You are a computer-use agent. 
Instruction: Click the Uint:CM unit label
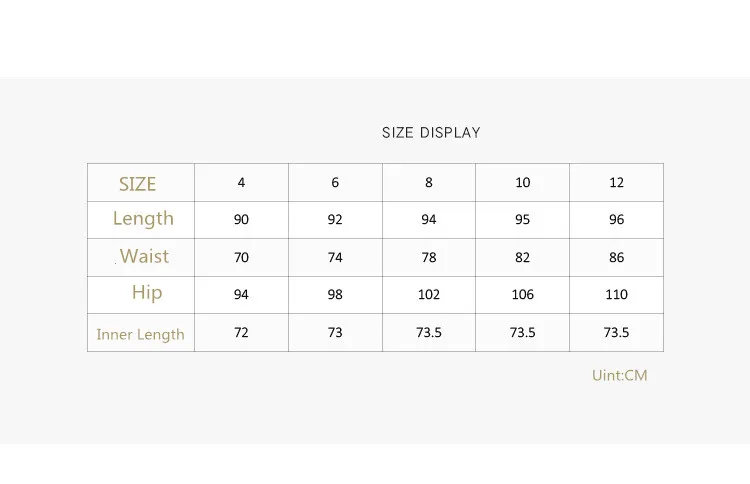(619, 376)
